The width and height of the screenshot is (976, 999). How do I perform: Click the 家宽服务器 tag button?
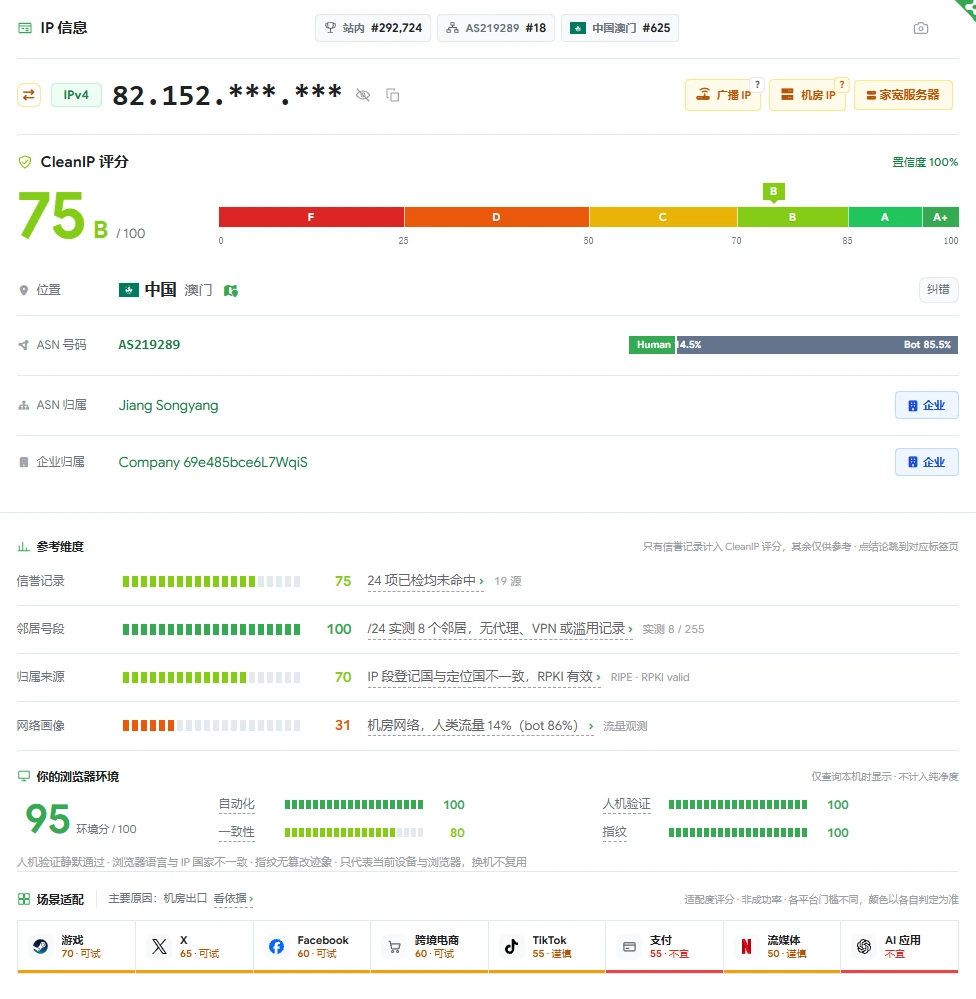pos(903,95)
